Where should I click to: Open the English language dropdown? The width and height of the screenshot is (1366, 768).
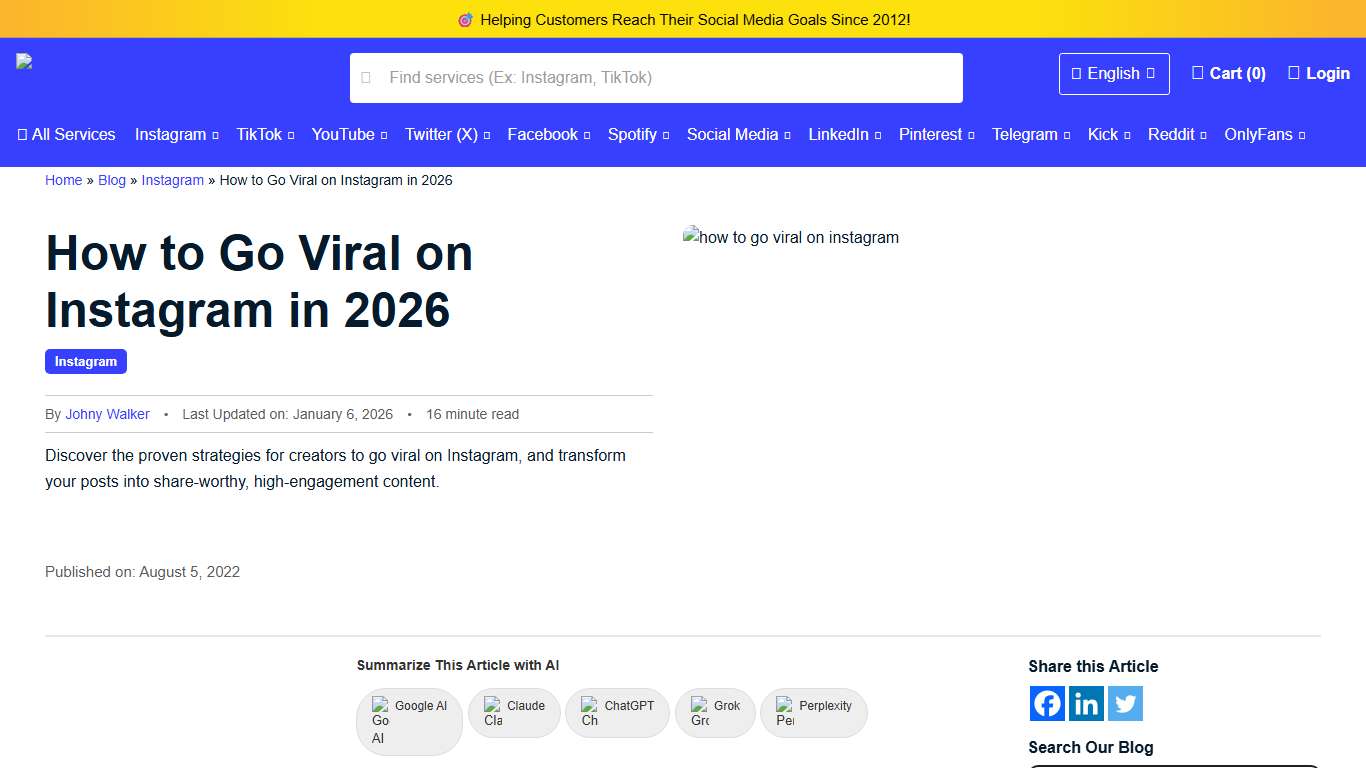pyautogui.click(x=1113, y=73)
